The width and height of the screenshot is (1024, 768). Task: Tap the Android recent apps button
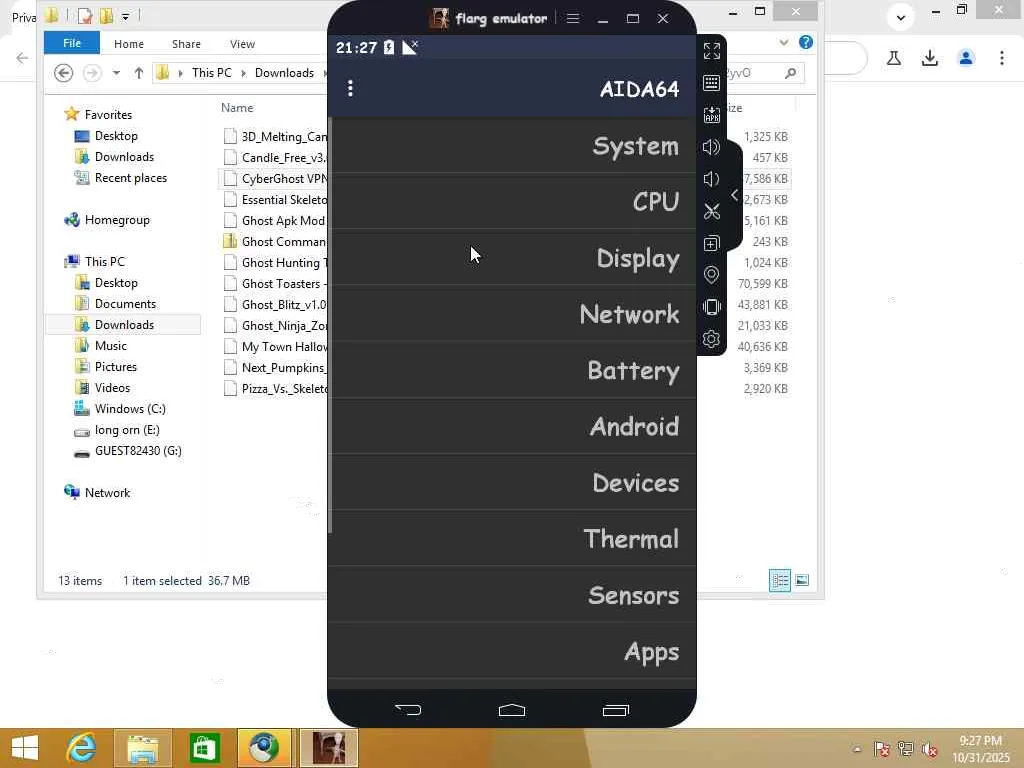616,710
